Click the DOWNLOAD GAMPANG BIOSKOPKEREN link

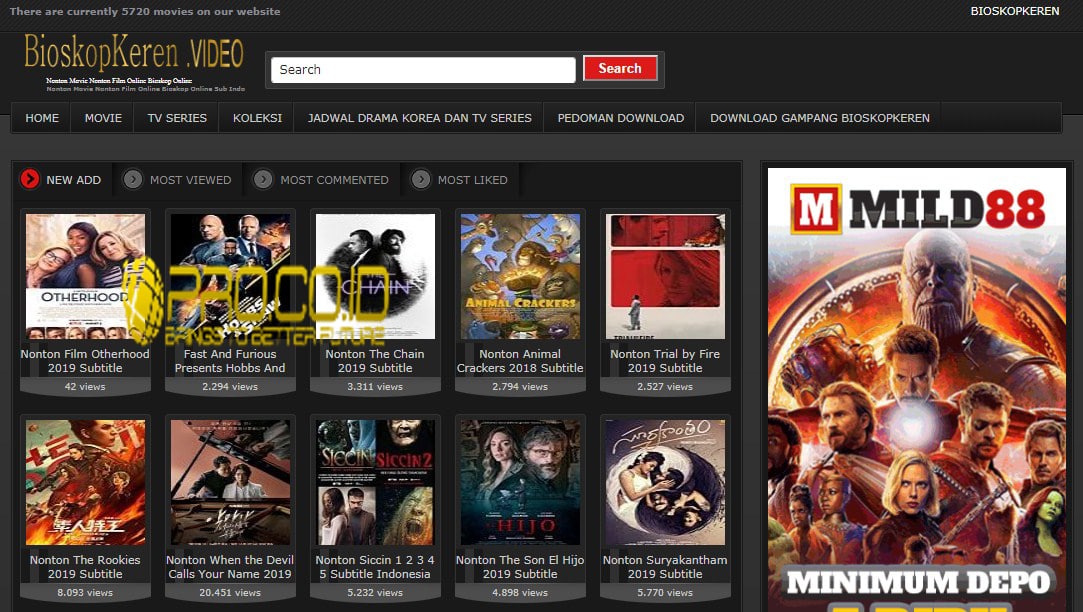click(x=820, y=117)
